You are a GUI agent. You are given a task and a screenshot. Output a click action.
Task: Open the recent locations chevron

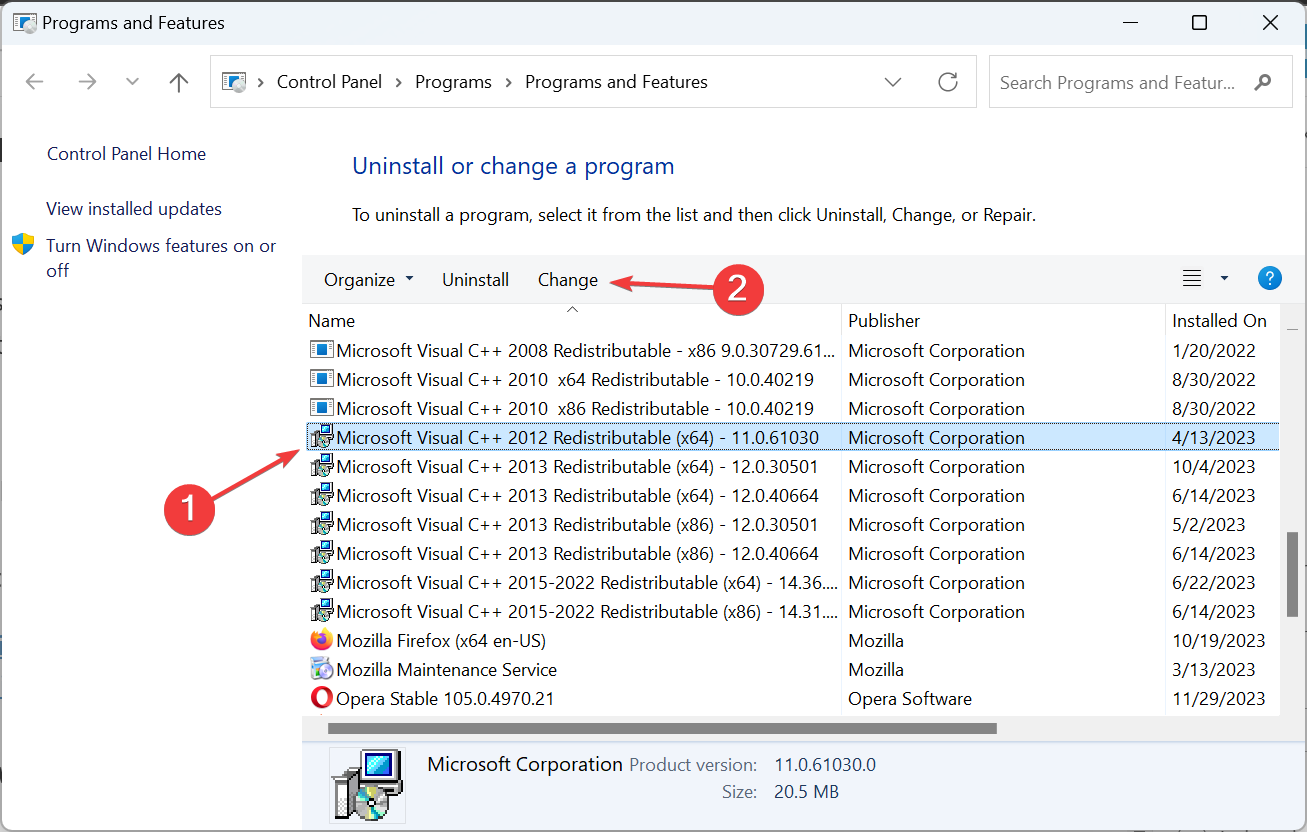click(132, 82)
